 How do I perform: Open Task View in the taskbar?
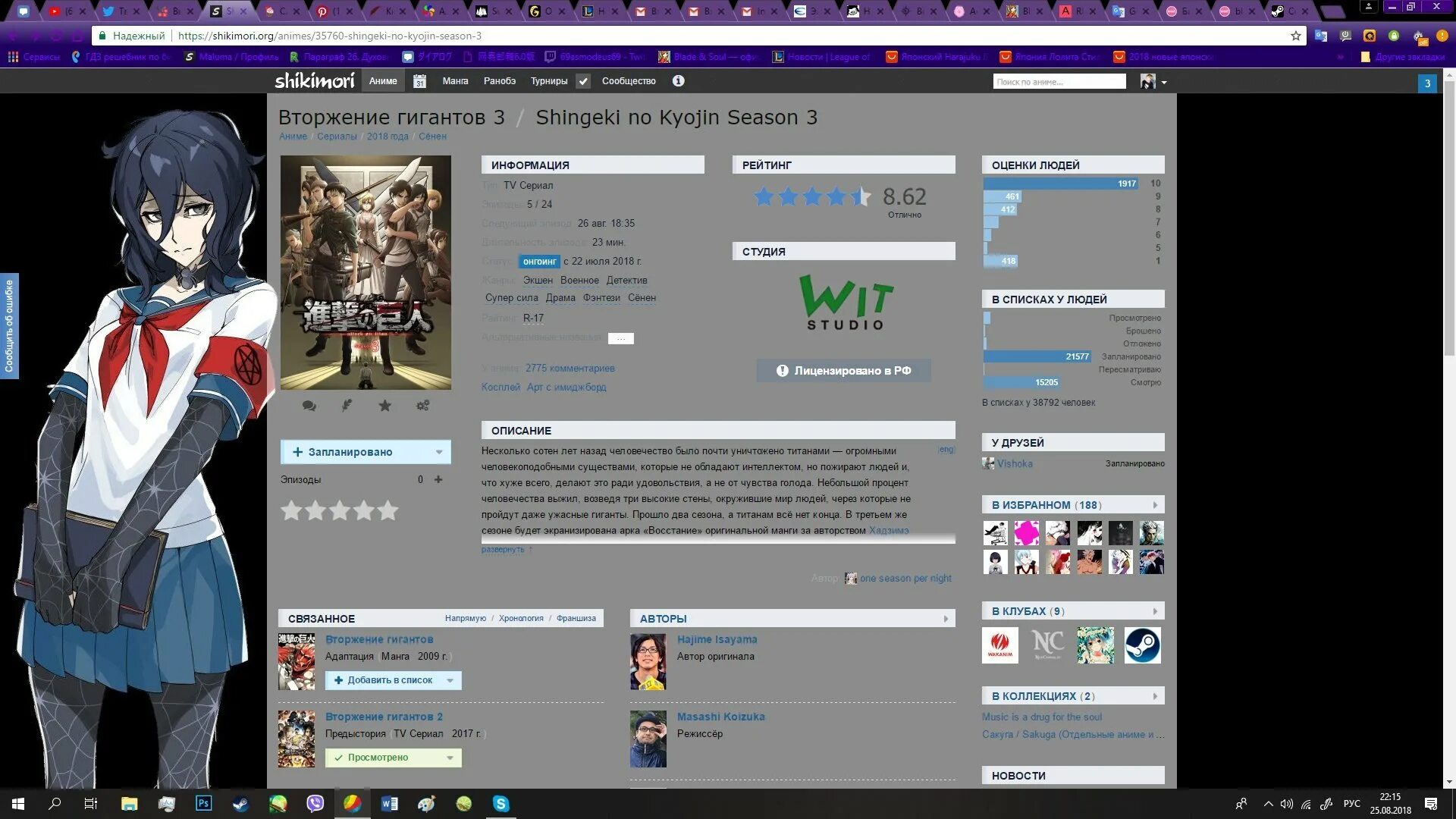tap(90, 803)
